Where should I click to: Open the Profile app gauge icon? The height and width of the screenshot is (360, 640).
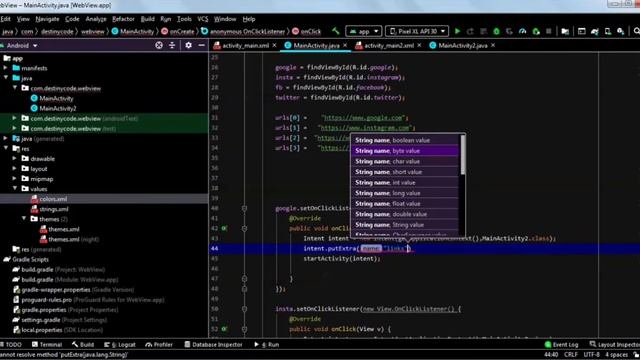point(522,31)
